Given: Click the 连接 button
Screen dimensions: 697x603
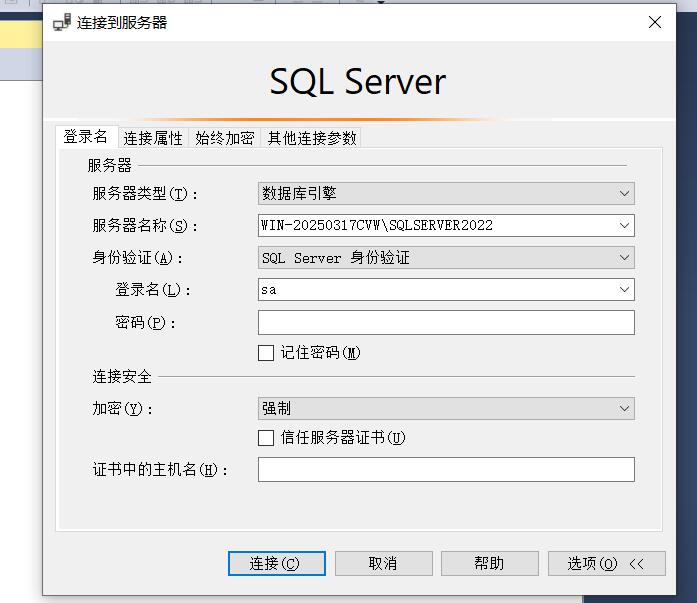Looking at the screenshot, I should pyautogui.click(x=276, y=563).
